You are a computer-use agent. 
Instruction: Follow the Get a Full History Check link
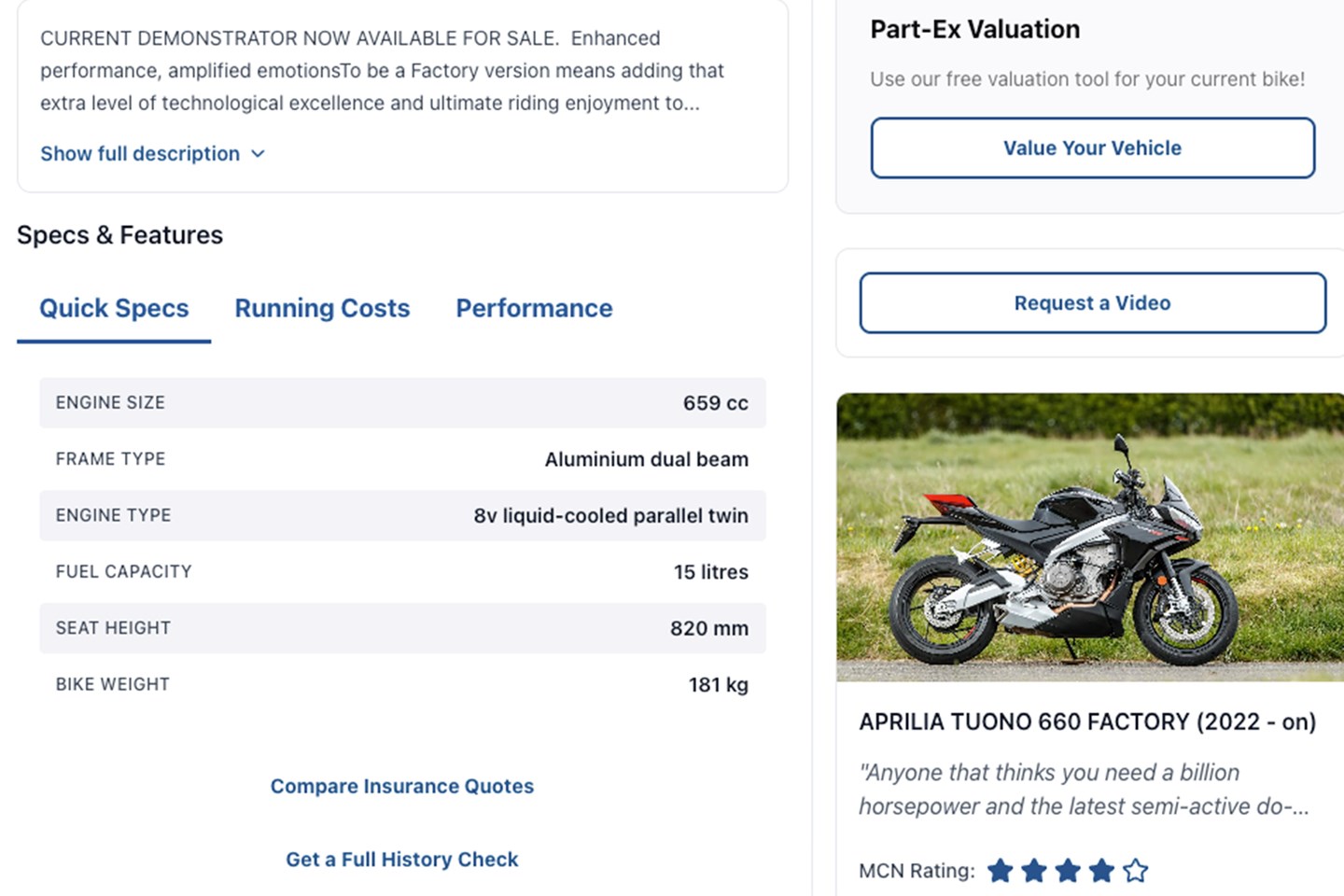402,860
